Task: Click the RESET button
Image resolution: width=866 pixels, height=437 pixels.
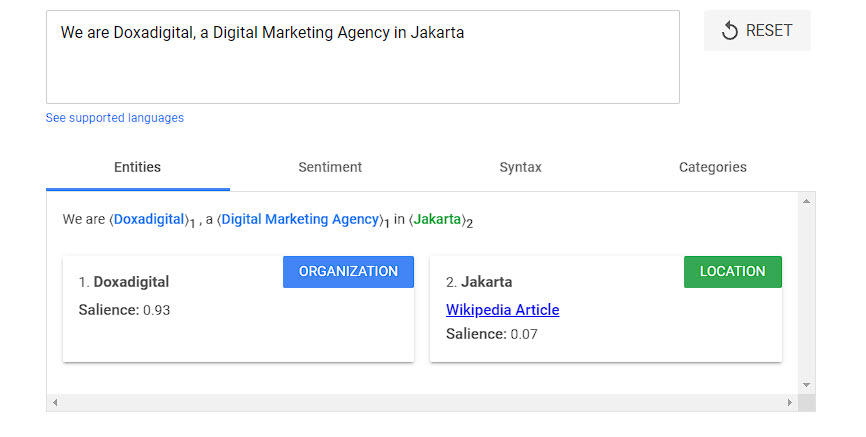Action: pyautogui.click(x=757, y=30)
